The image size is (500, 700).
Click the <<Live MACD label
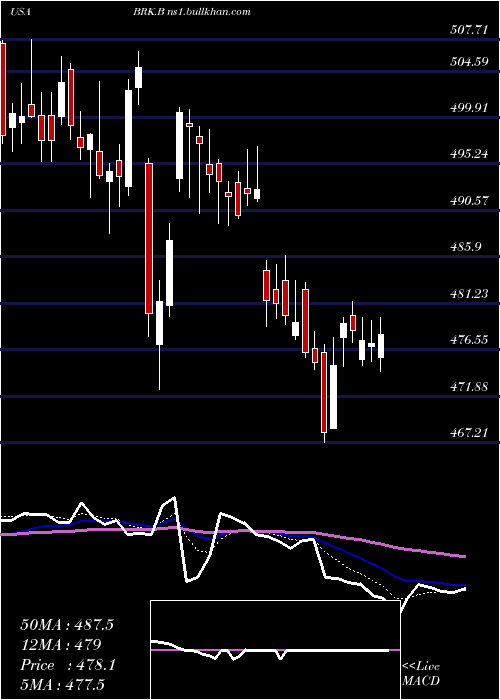pyautogui.click(x=421, y=673)
